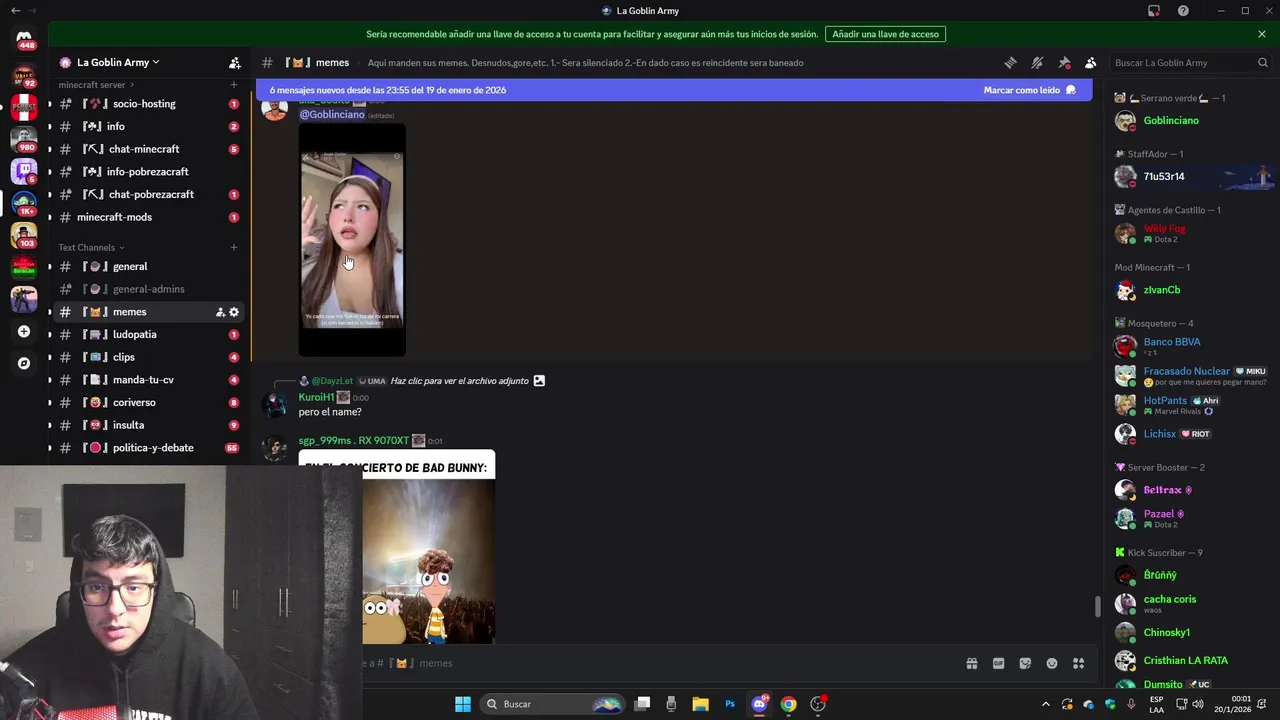Click Añadir una llave de acceso button
This screenshot has height=720, width=1280.
point(885,34)
